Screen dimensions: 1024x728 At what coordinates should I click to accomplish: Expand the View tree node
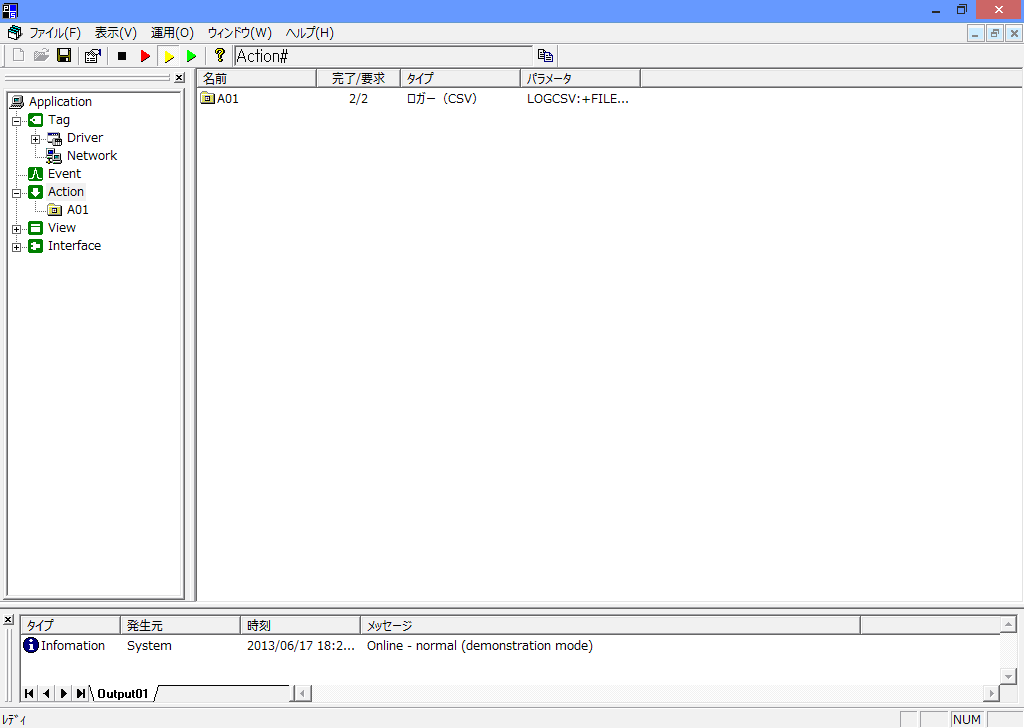(x=16, y=228)
